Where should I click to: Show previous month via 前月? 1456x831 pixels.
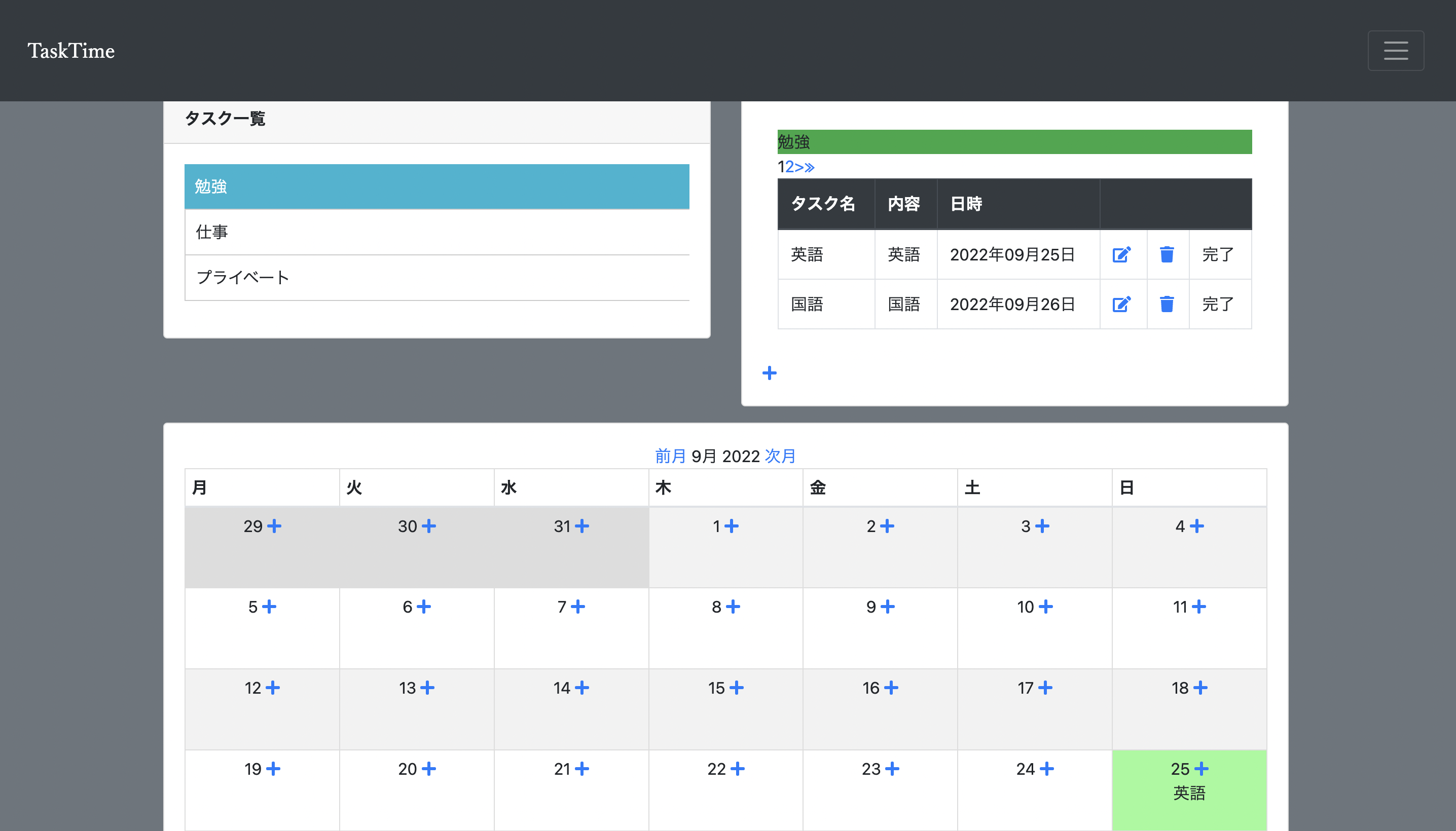(670, 456)
